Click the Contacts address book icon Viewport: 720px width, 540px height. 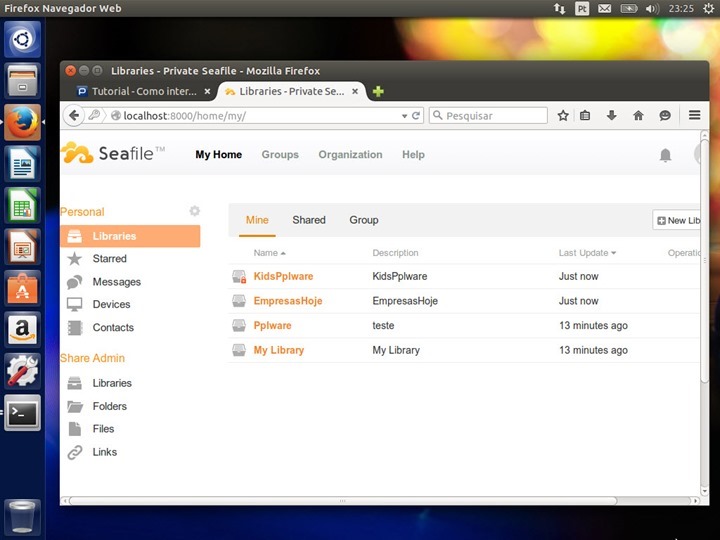[74, 327]
